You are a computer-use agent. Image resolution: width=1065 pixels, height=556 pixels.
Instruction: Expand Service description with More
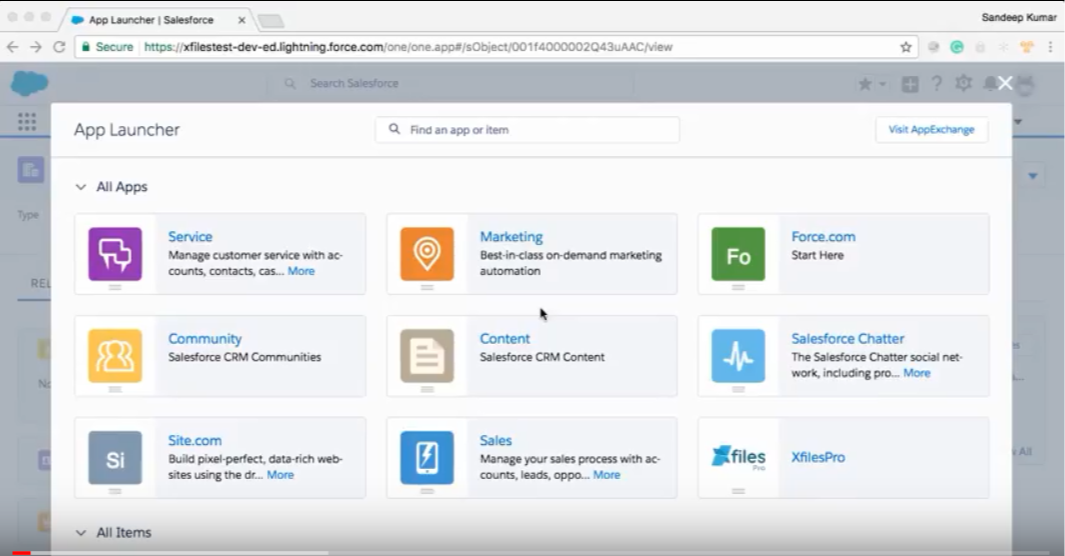tap(301, 271)
